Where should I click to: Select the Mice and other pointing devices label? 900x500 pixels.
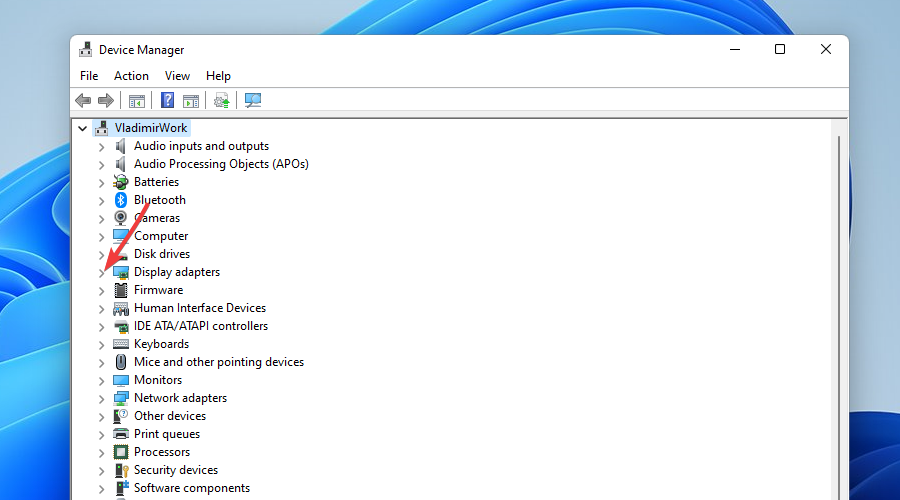click(x=219, y=362)
